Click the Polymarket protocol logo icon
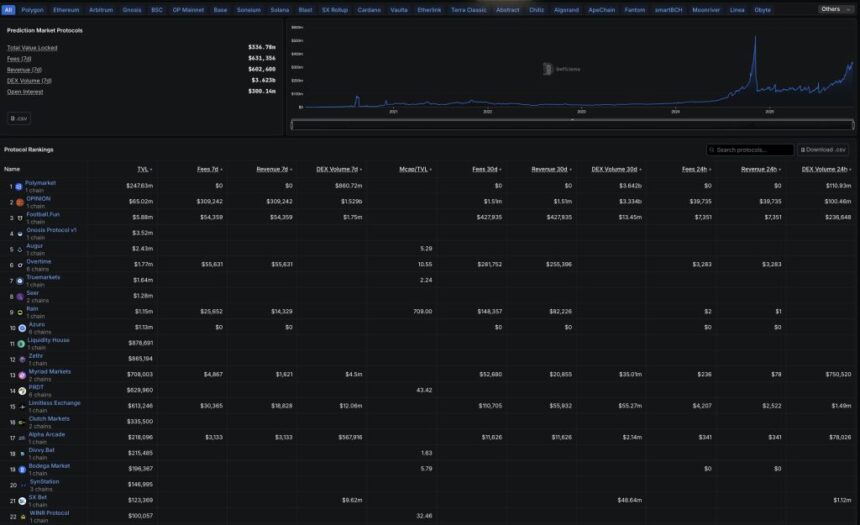 coord(20,186)
